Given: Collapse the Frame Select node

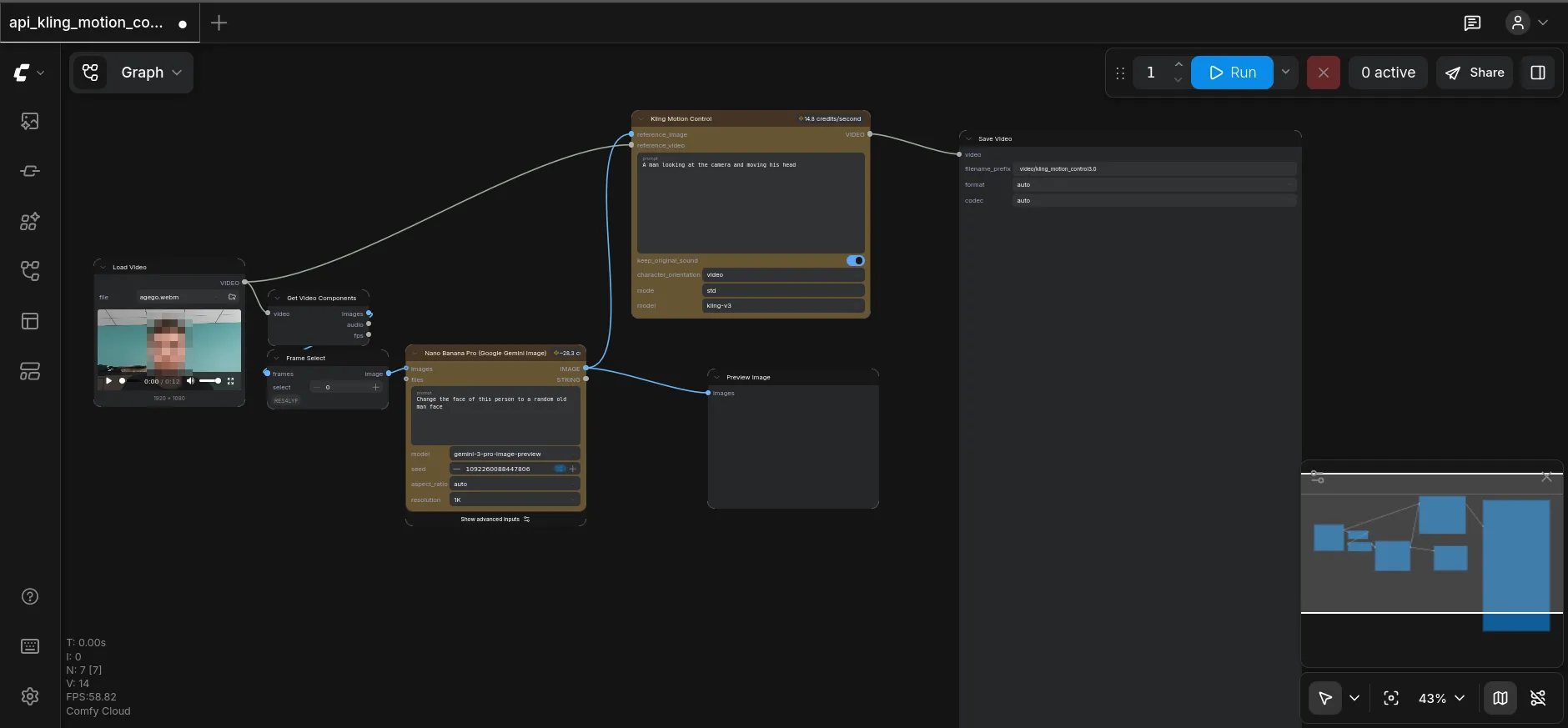Looking at the screenshot, I should click(276, 358).
